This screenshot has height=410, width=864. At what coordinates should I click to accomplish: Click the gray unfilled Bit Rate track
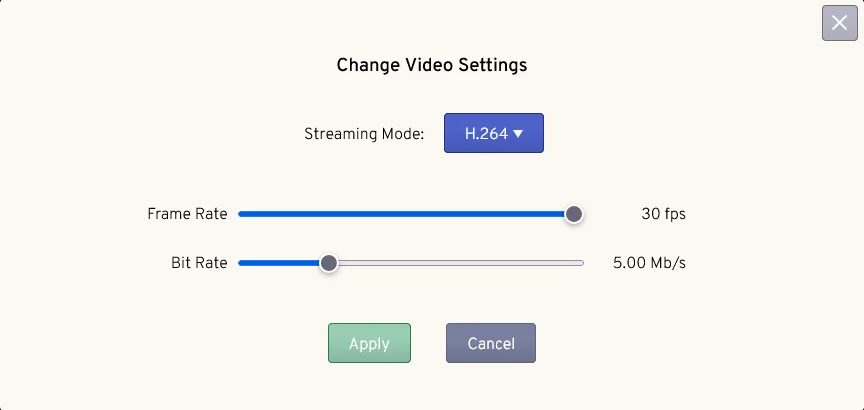coord(460,263)
